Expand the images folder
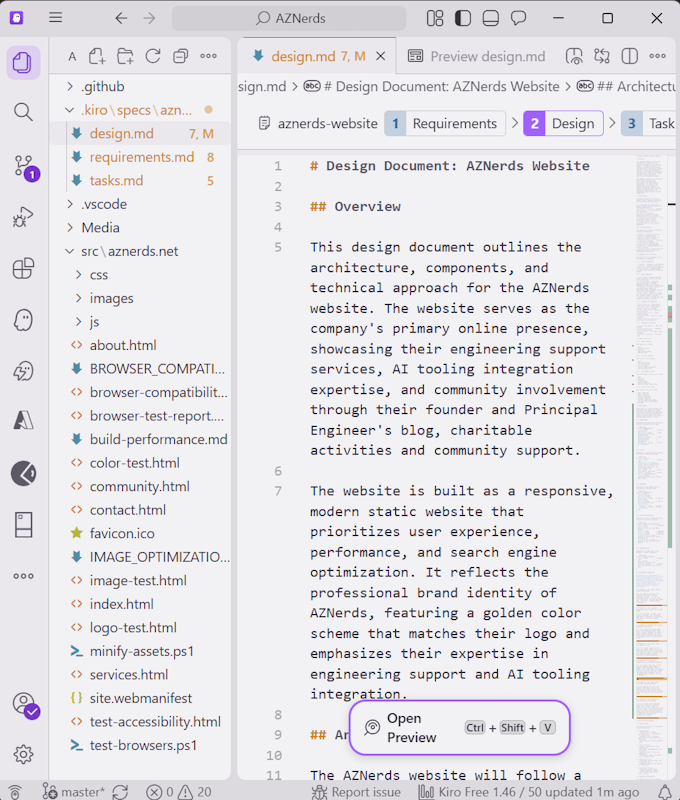This screenshot has height=800, width=680. click(x=140, y=298)
